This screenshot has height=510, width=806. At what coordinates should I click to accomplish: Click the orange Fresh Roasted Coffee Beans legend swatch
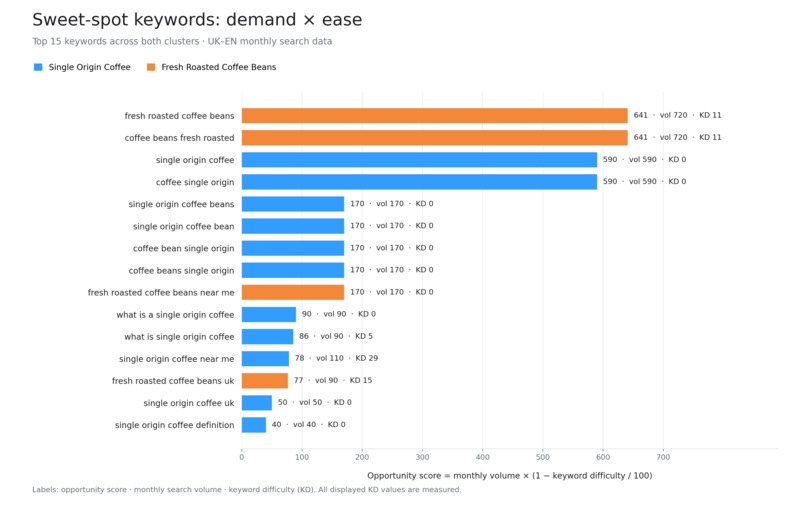click(151, 67)
